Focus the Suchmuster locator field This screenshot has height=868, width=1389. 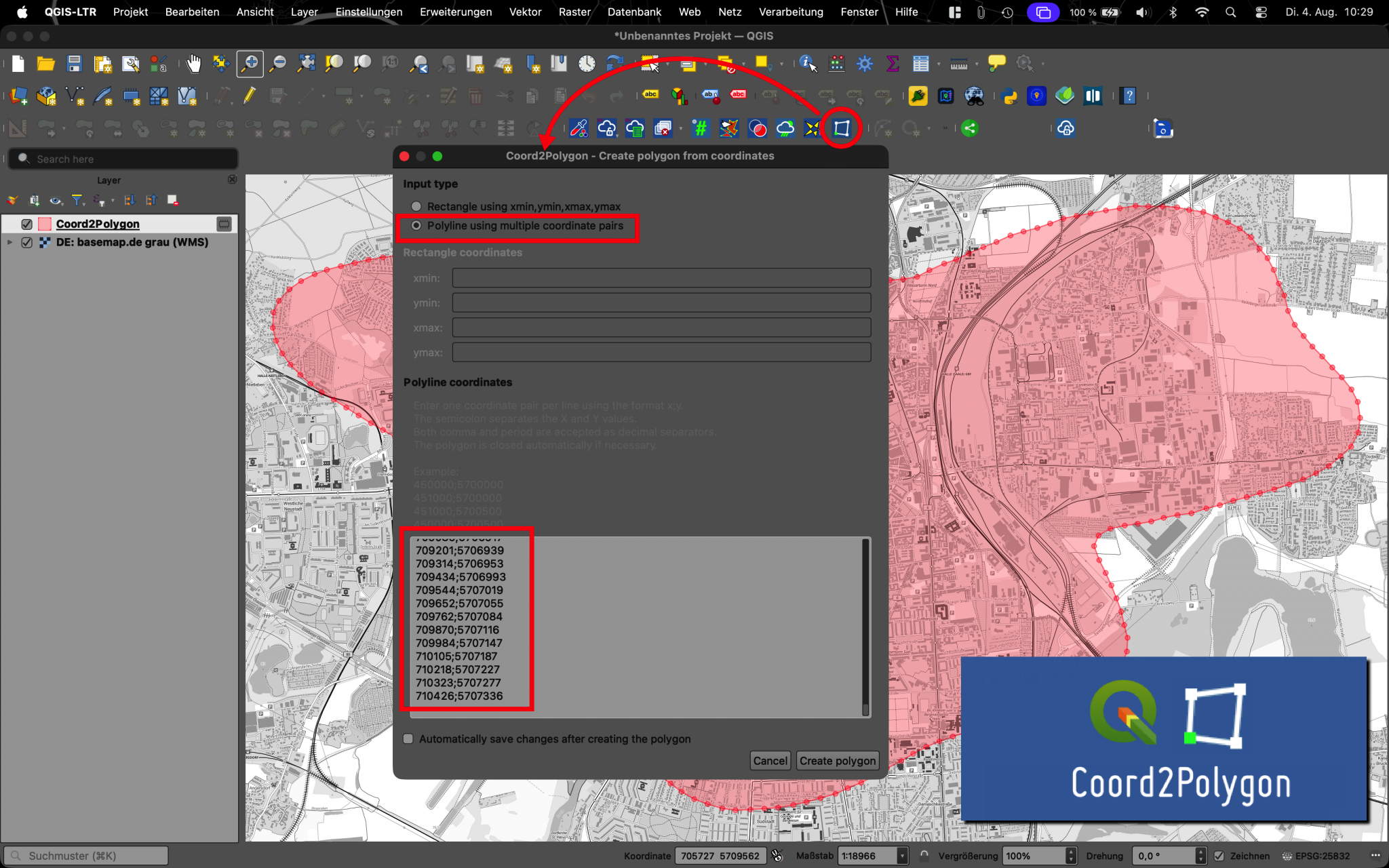point(86,856)
